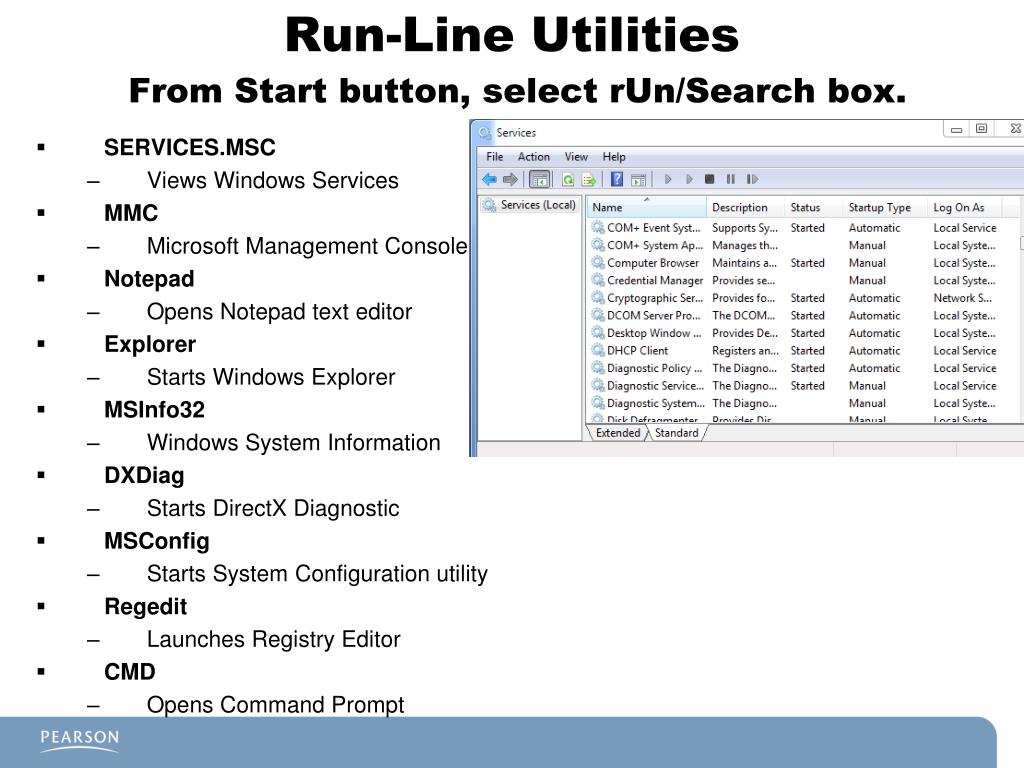
Task: Click the green Refresh icon in Services toolbar
Action: 568,179
